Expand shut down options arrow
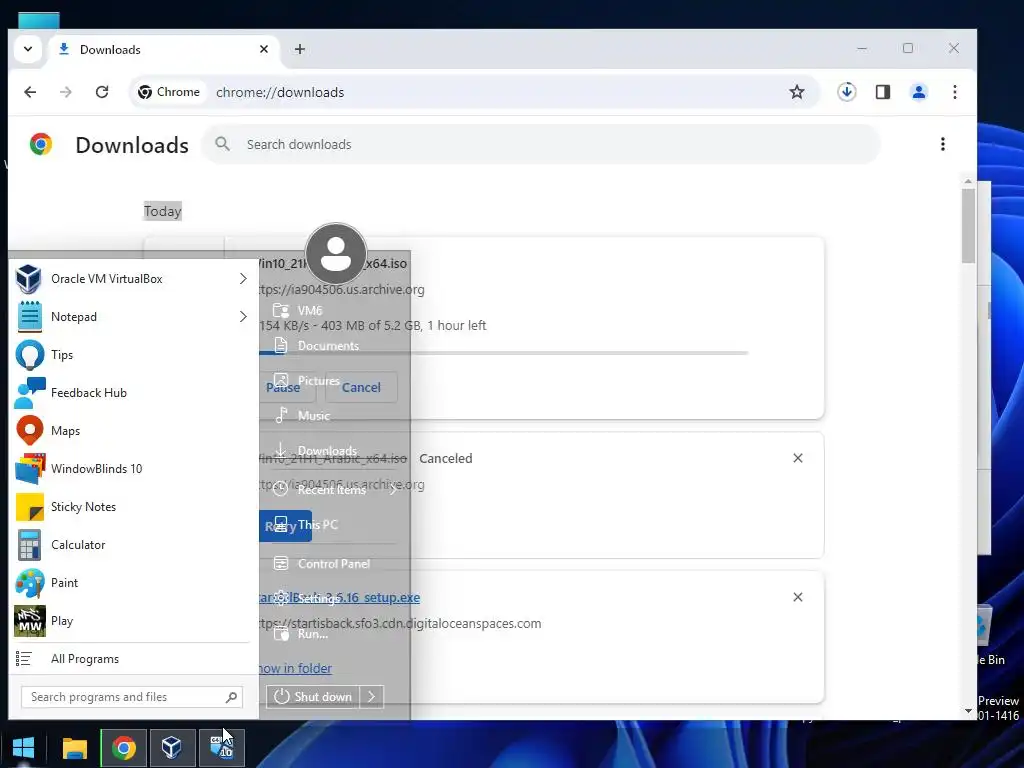 (372, 697)
